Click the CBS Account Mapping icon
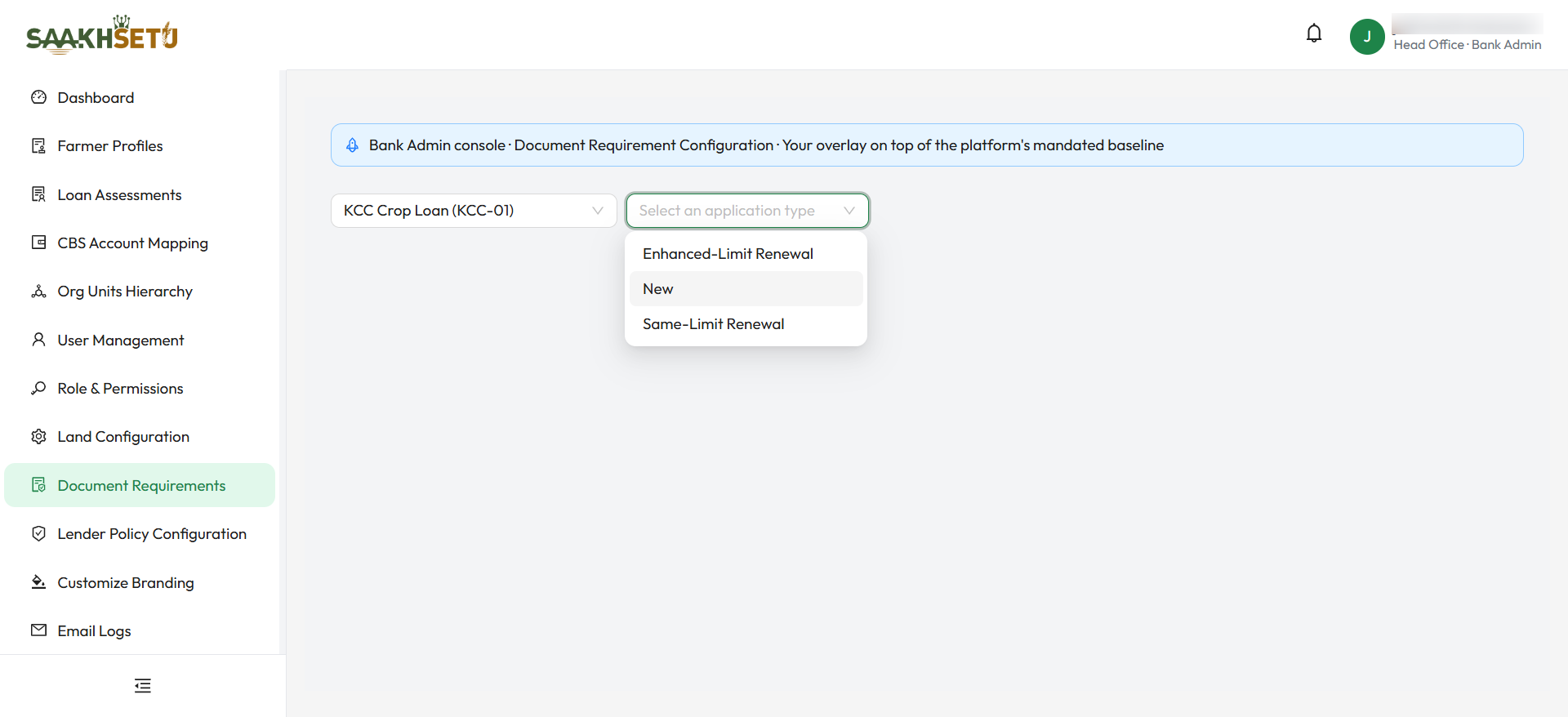Image resolution: width=1568 pixels, height=717 pixels. coord(38,243)
